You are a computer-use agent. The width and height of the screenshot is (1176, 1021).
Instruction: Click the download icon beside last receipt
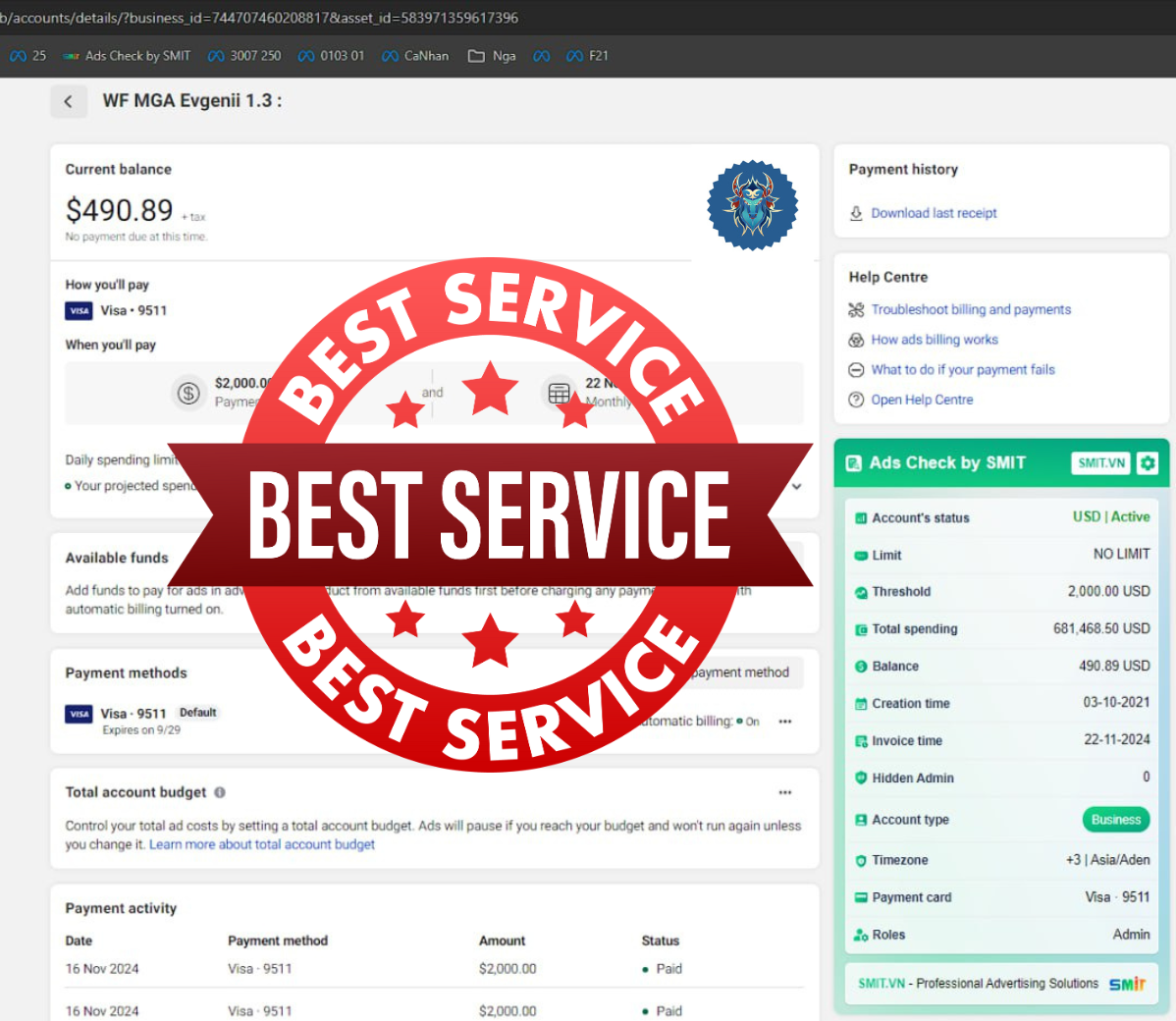click(x=856, y=214)
